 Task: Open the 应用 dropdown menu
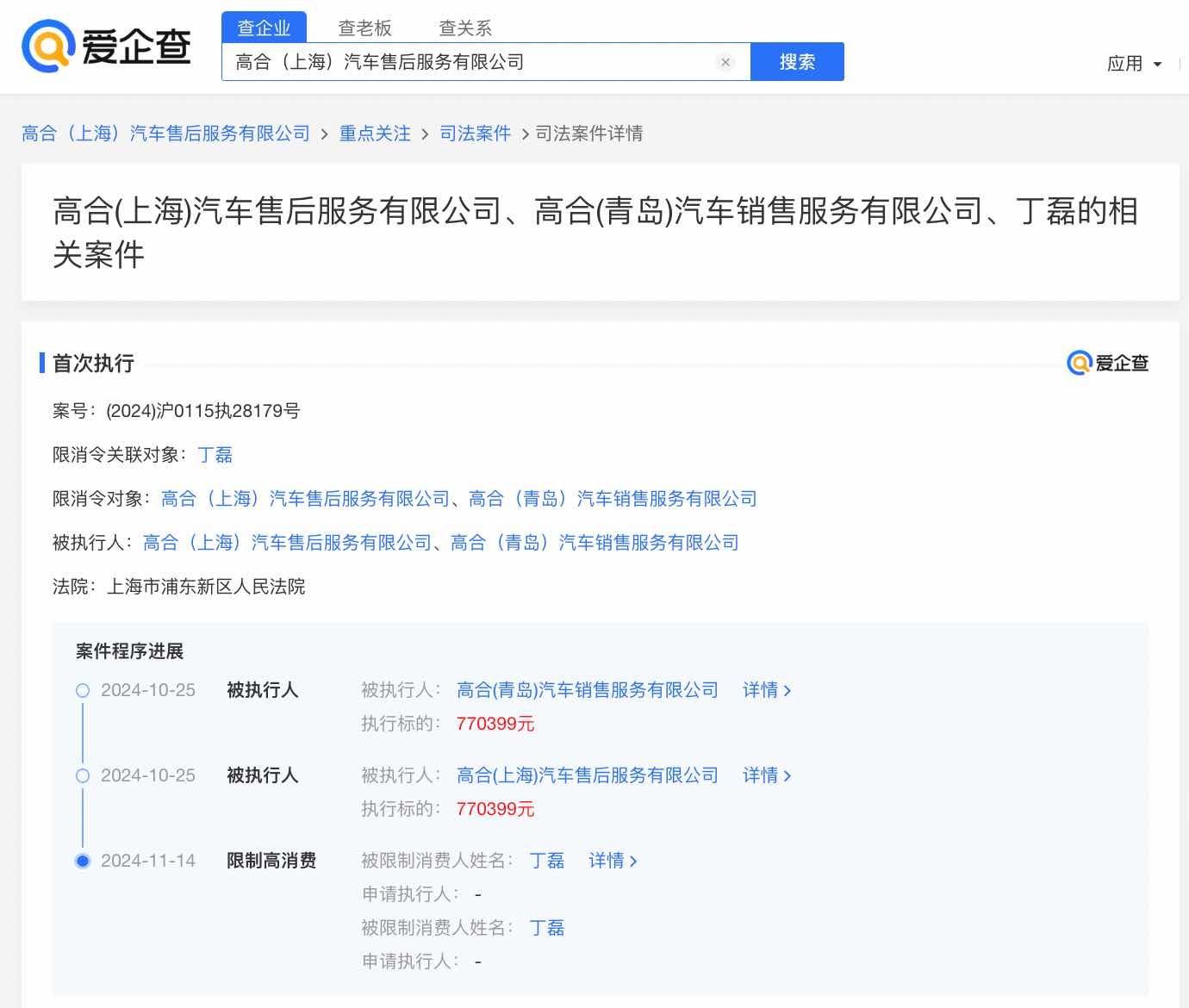[x=1134, y=64]
